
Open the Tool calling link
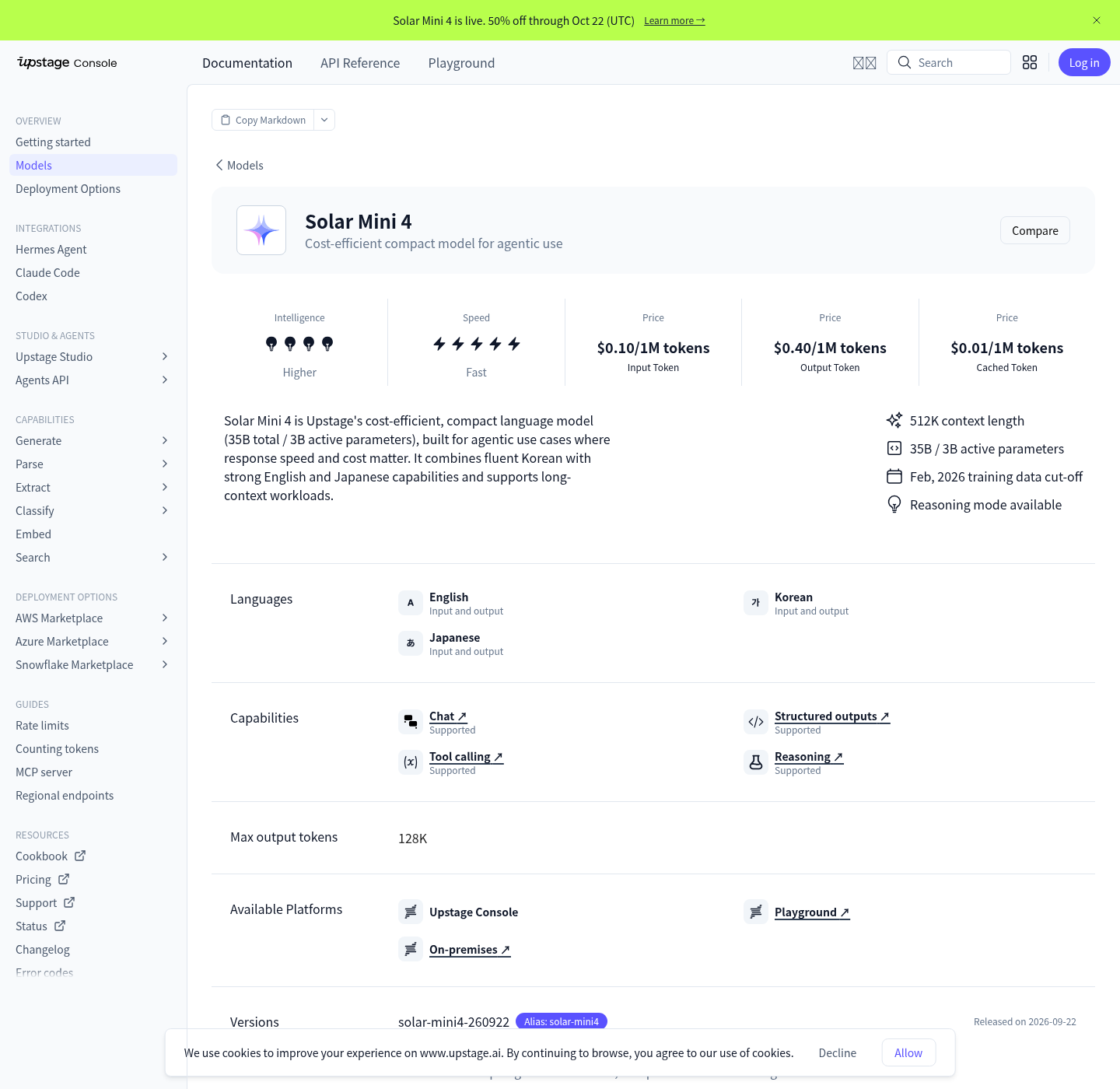click(x=467, y=757)
